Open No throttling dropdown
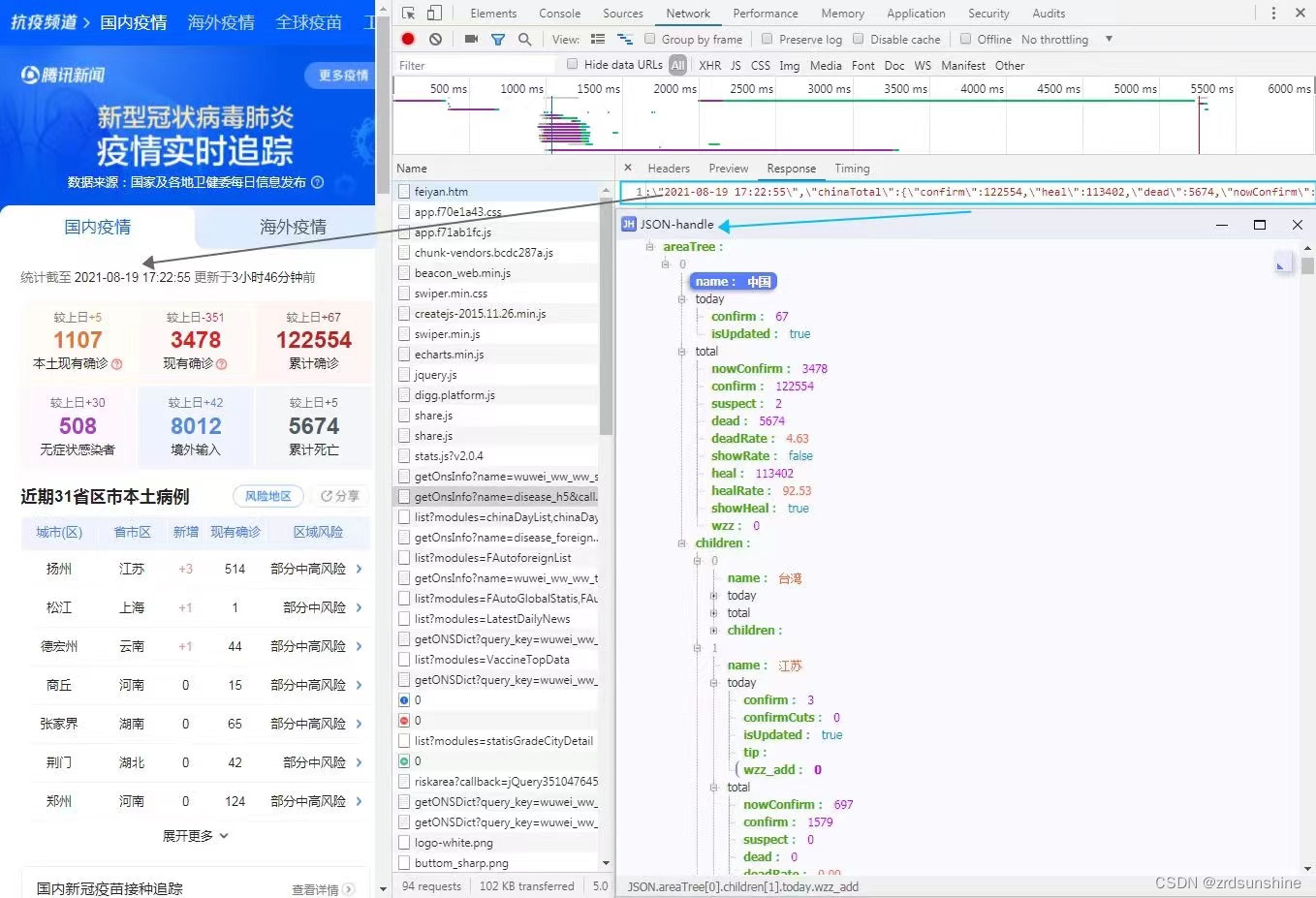This screenshot has height=898, width=1316. (x=1066, y=40)
